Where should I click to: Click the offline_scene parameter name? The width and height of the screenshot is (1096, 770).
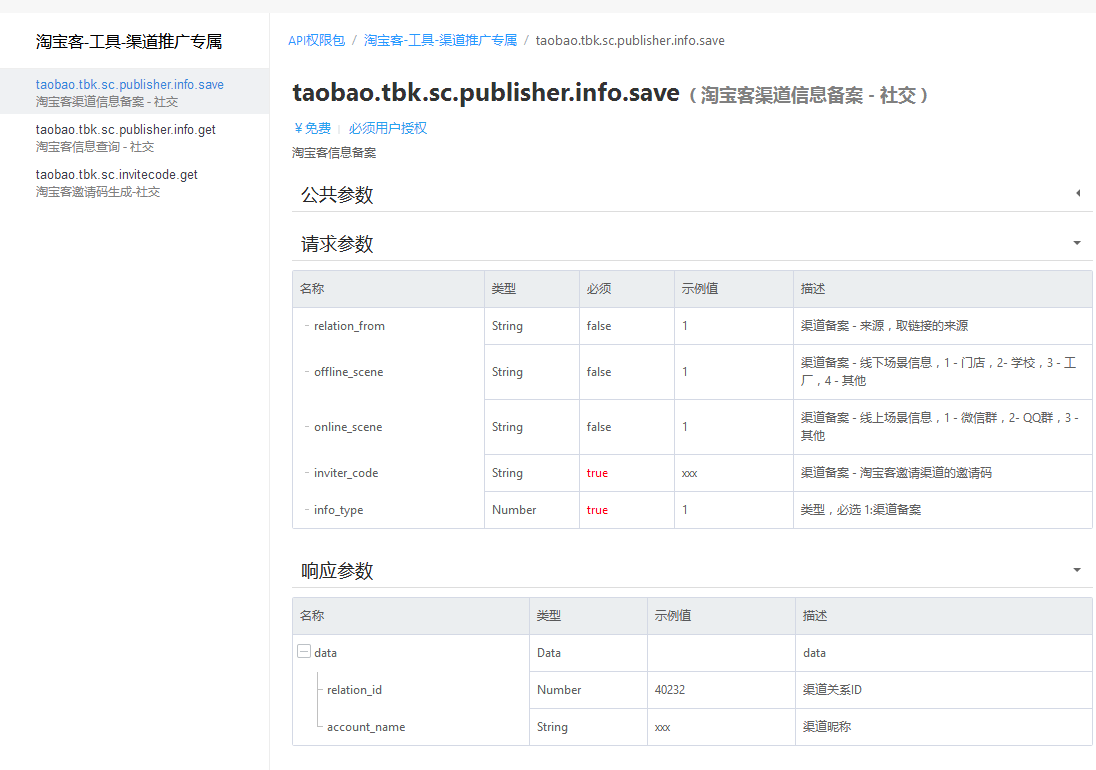click(348, 372)
